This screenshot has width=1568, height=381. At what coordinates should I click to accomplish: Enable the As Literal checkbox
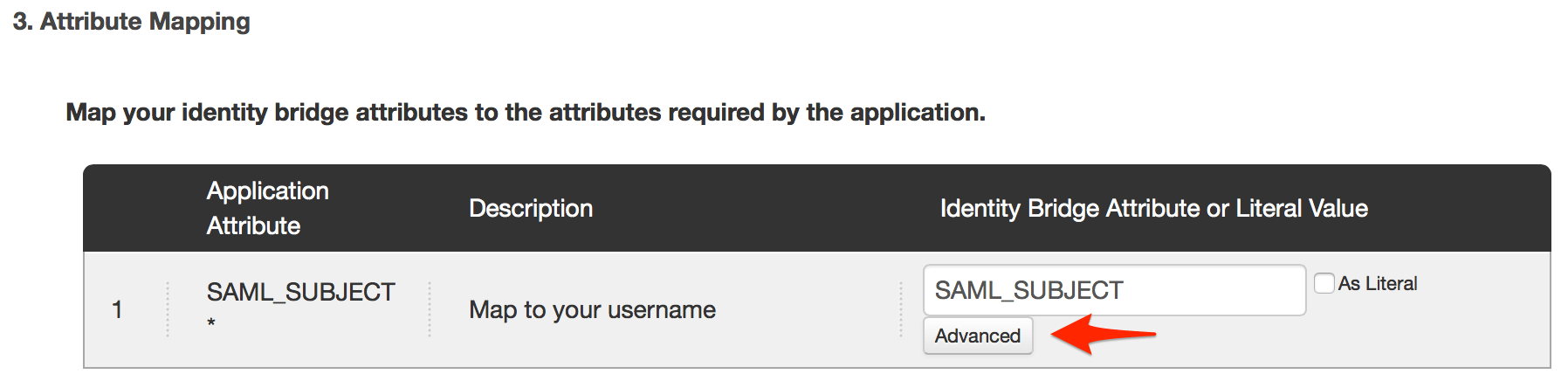[1324, 283]
